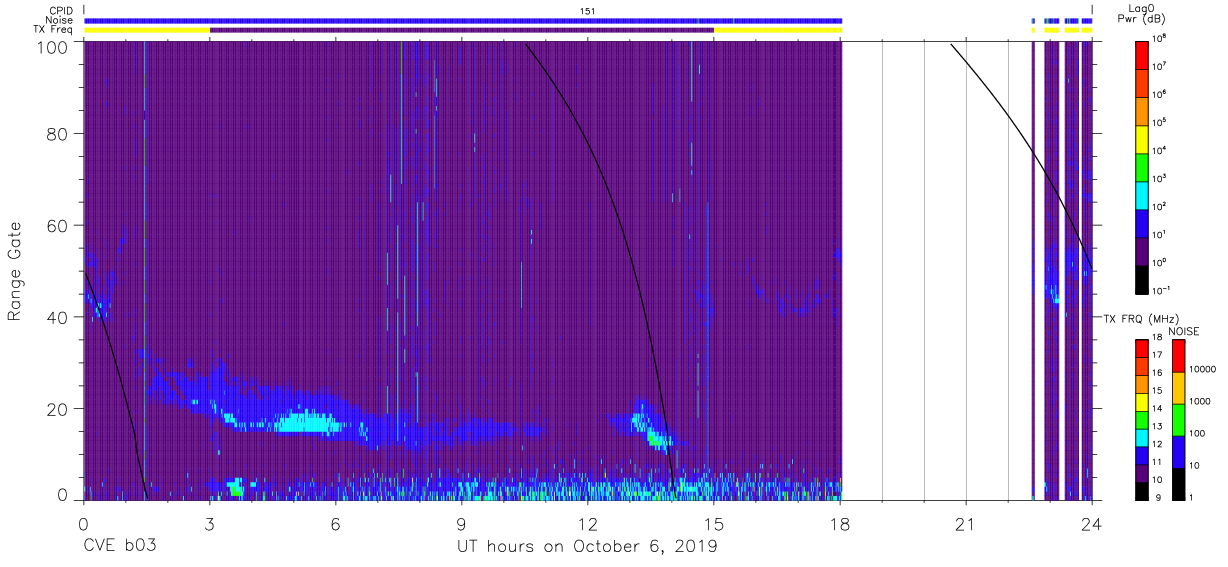
Task: Click the cyan-green vertical streak near hour 1.5
Action: click(145, 270)
